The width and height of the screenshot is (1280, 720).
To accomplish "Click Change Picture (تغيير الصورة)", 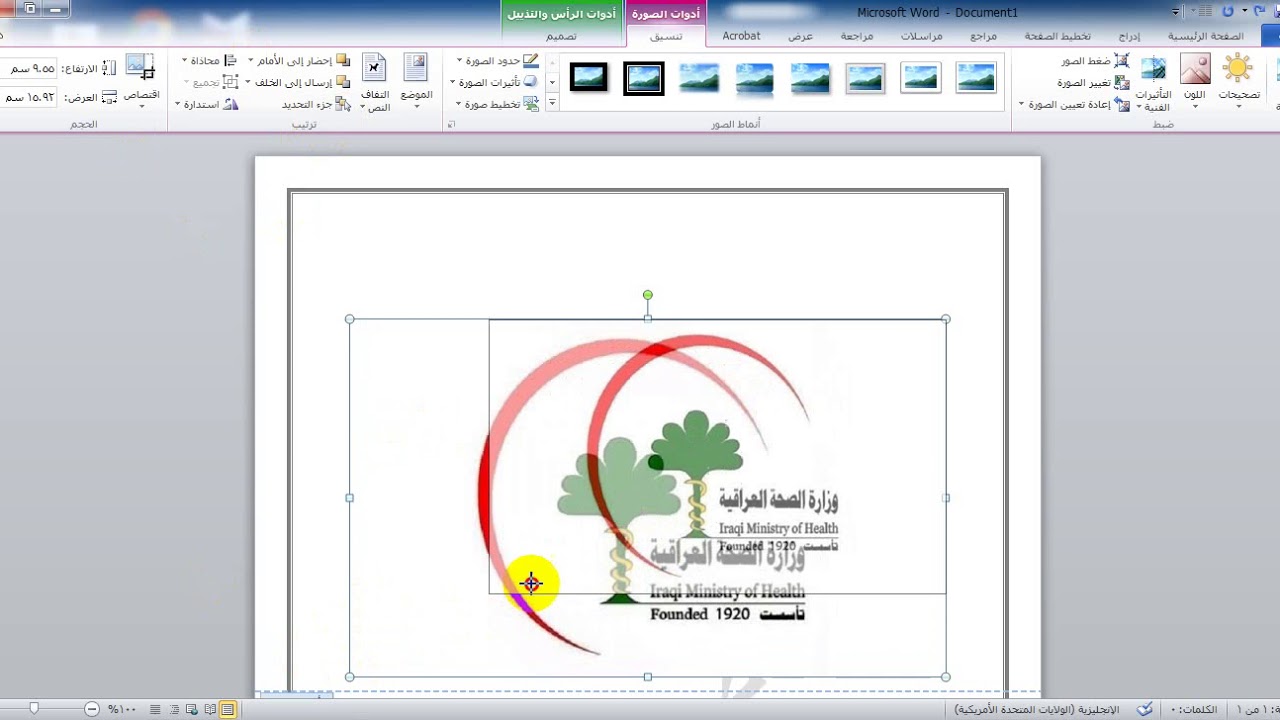I will (1093, 83).
